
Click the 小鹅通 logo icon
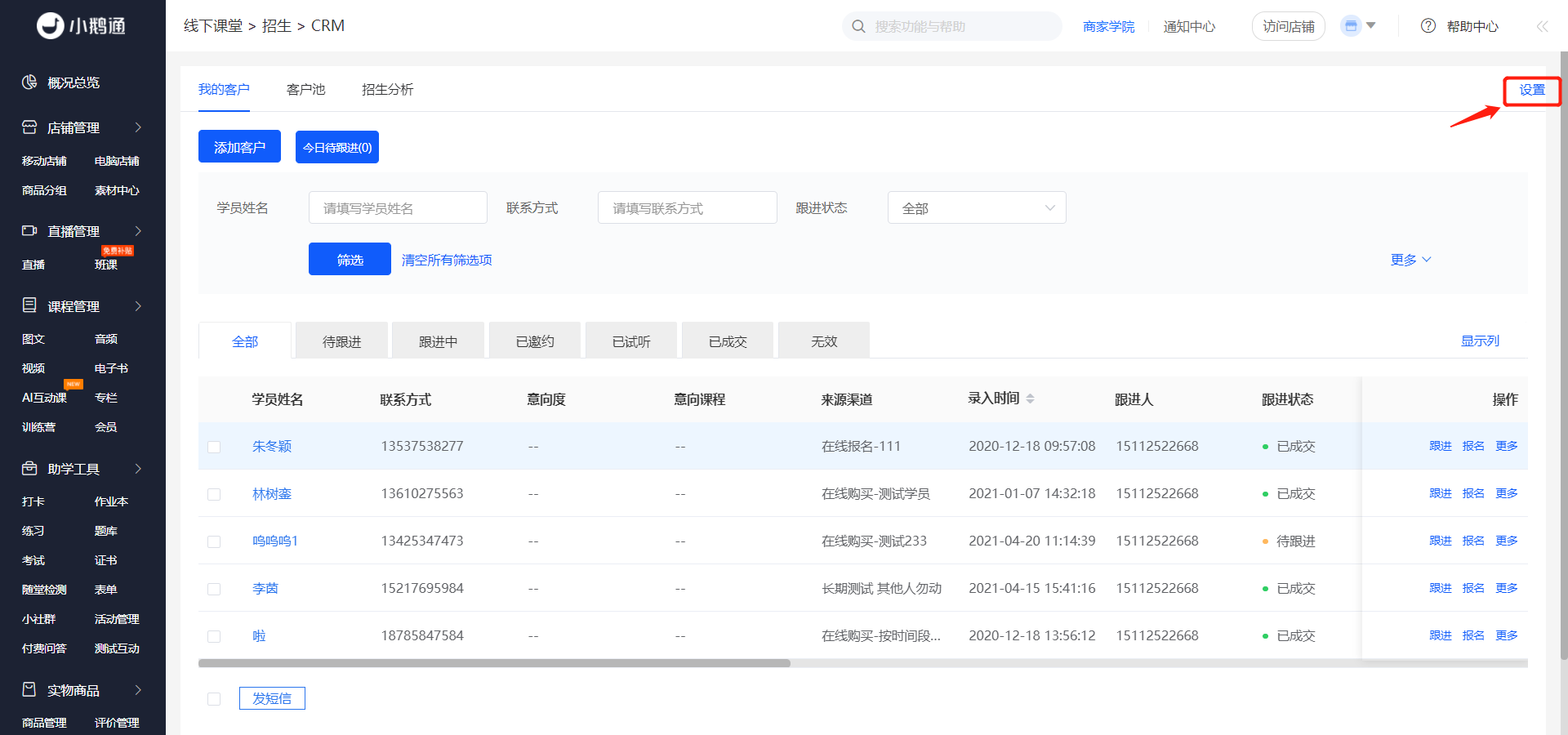pyautogui.click(x=51, y=26)
